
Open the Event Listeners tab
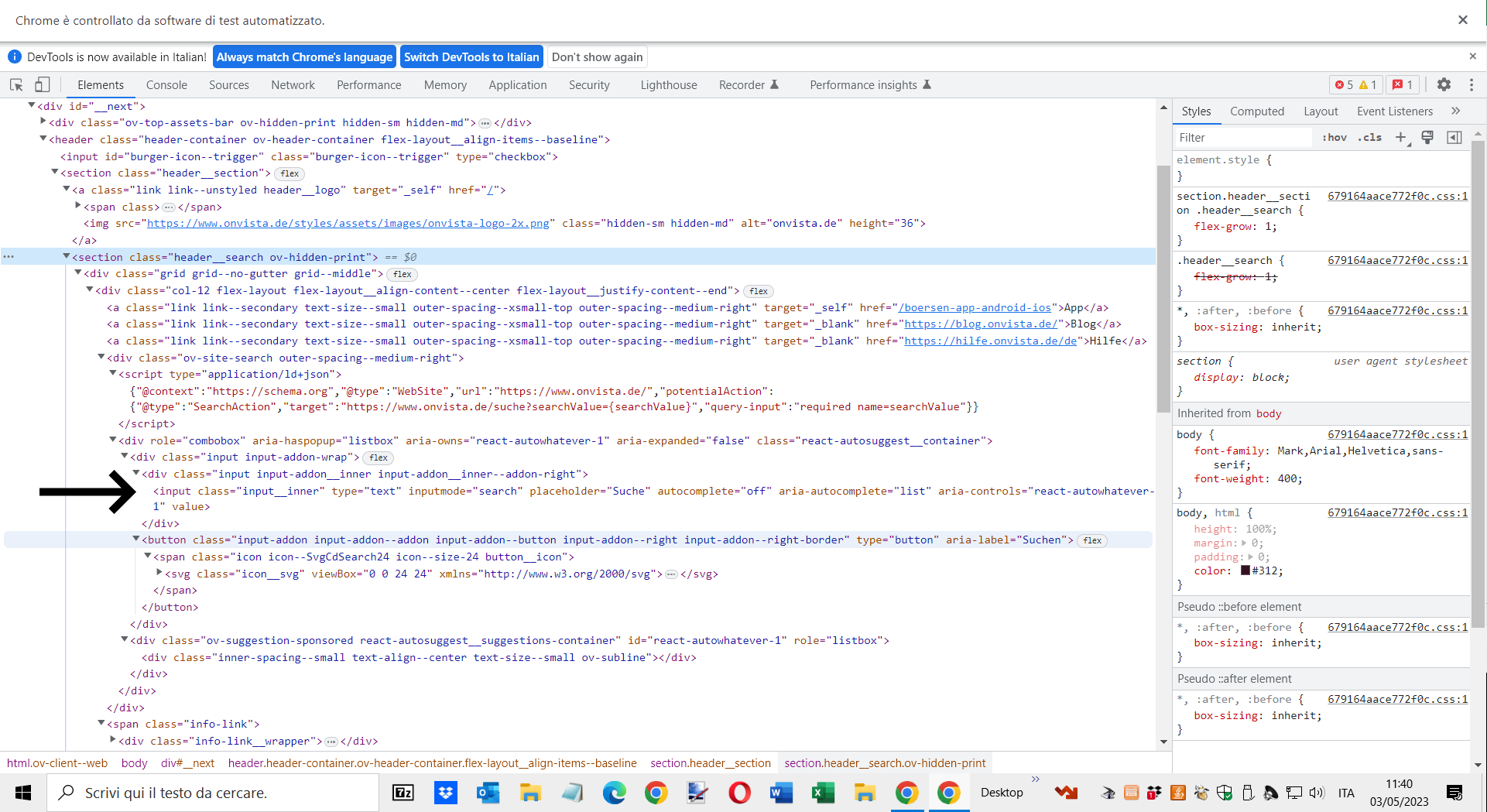pyautogui.click(x=1395, y=111)
